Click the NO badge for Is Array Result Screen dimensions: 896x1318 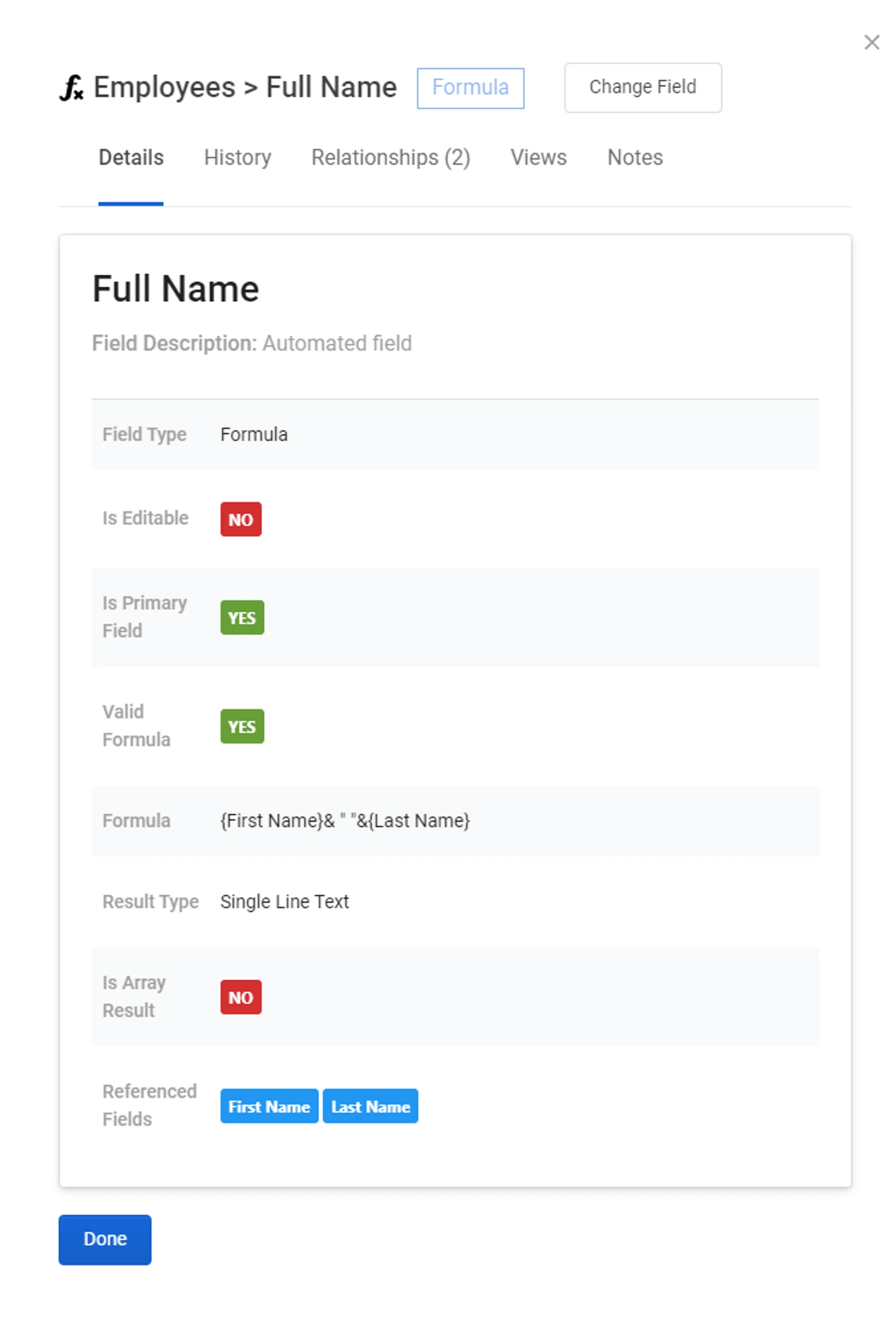240,997
